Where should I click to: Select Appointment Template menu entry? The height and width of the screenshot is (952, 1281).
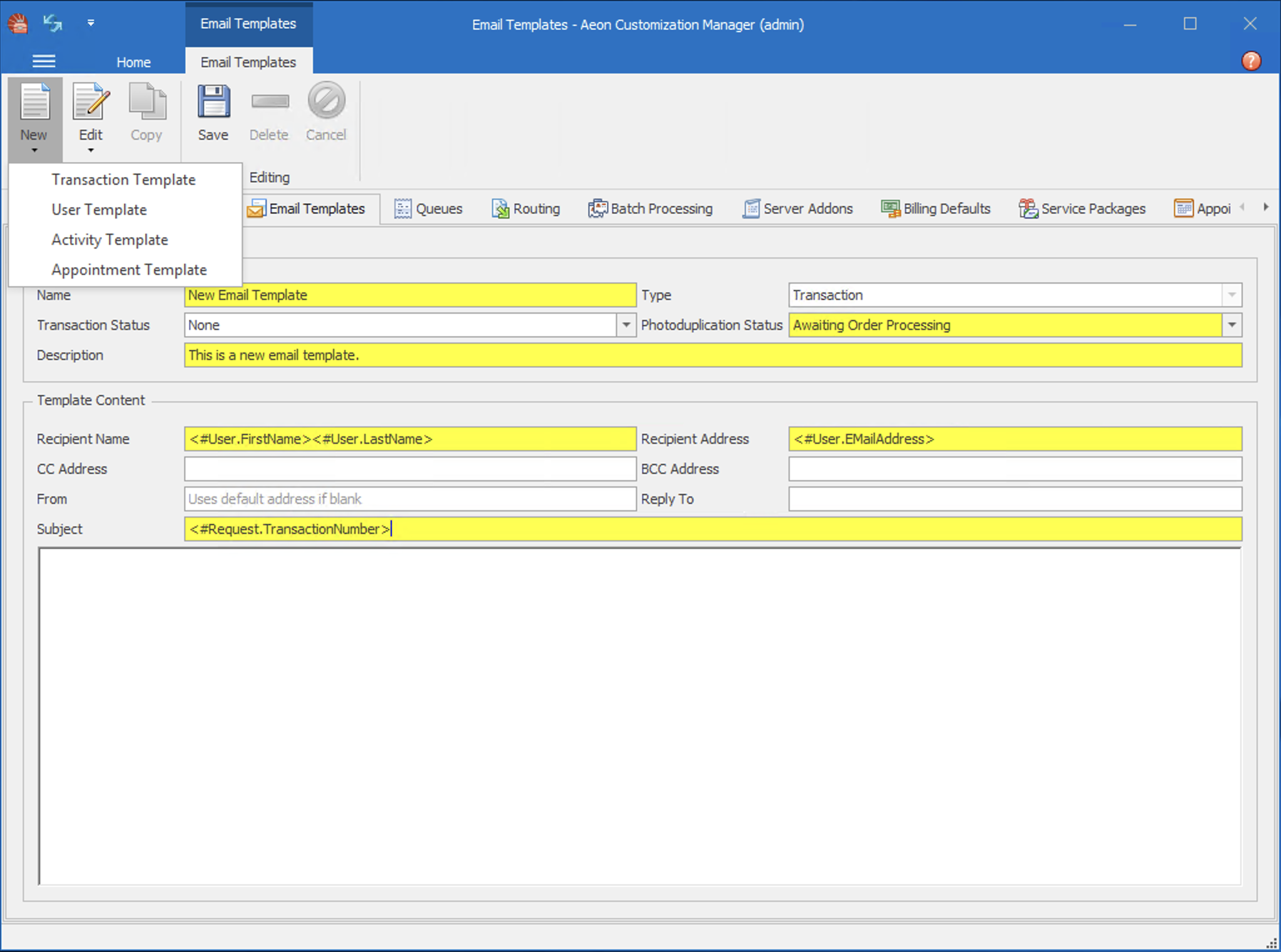[x=129, y=270]
